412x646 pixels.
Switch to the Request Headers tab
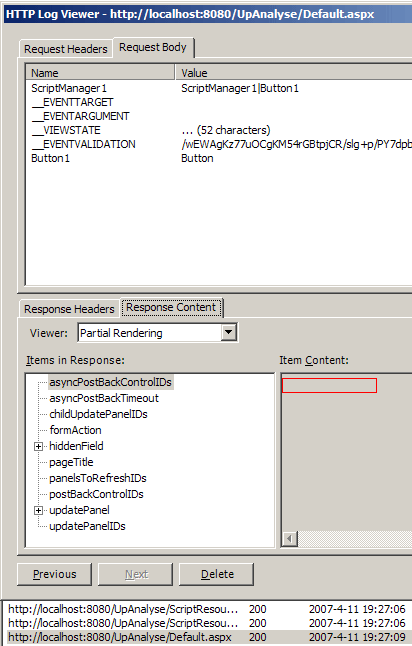66,49
